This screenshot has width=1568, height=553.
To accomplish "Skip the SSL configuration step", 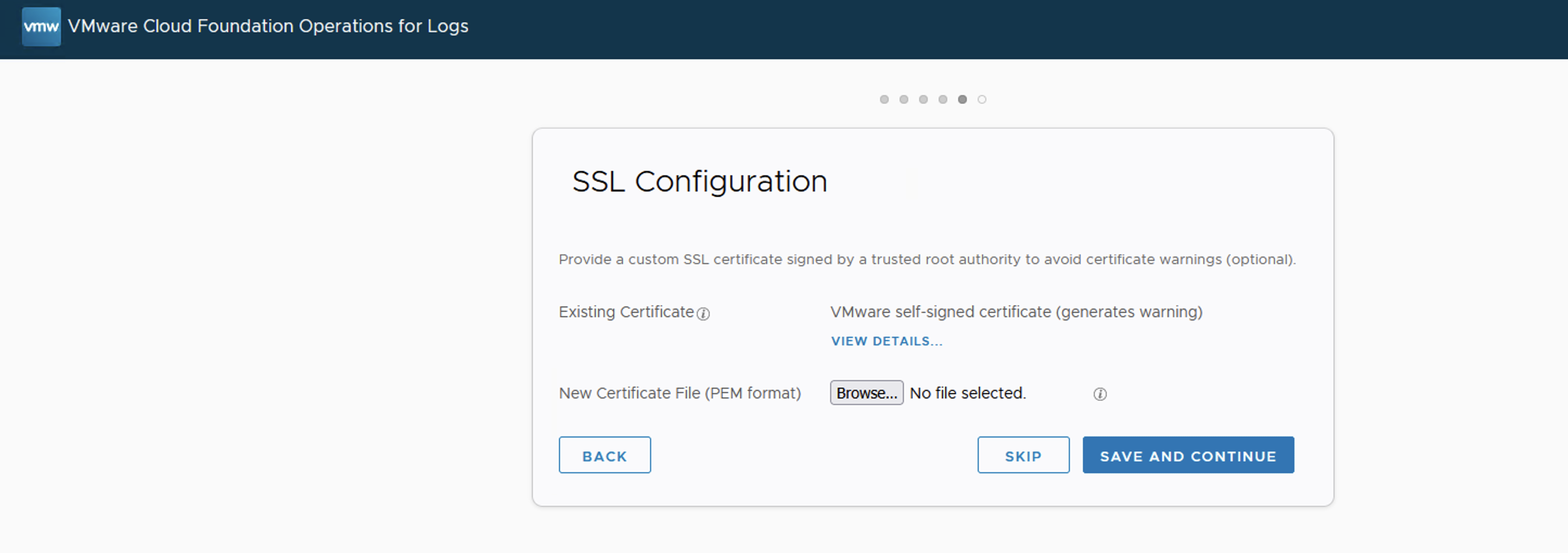I will point(1023,455).
